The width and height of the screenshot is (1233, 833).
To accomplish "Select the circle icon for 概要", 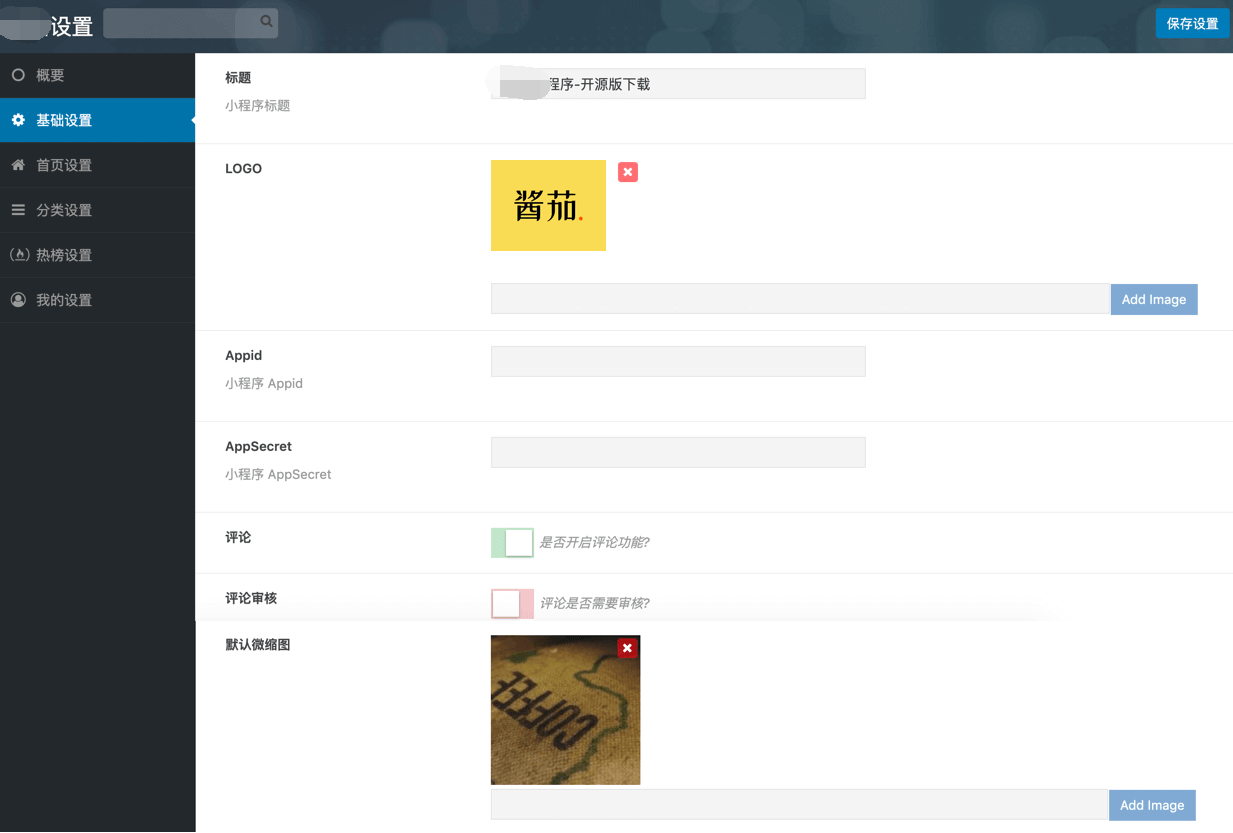I will (x=16, y=75).
